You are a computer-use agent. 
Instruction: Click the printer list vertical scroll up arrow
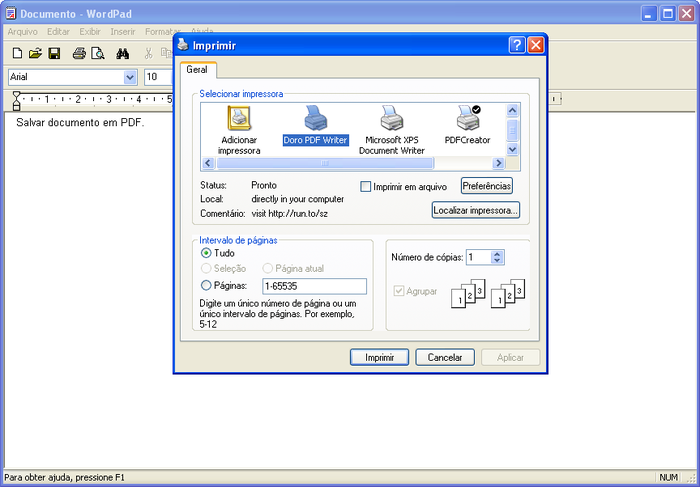[x=512, y=110]
